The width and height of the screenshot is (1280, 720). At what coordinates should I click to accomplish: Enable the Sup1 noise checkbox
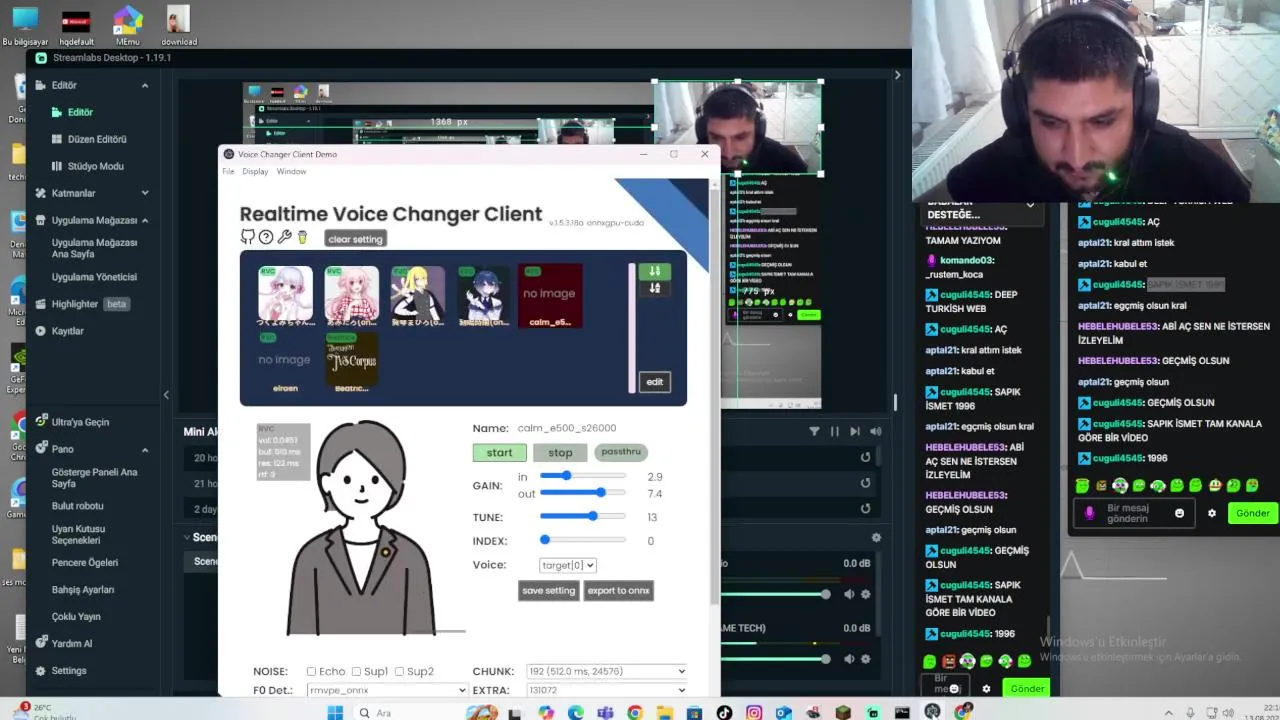(x=356, y=672)
